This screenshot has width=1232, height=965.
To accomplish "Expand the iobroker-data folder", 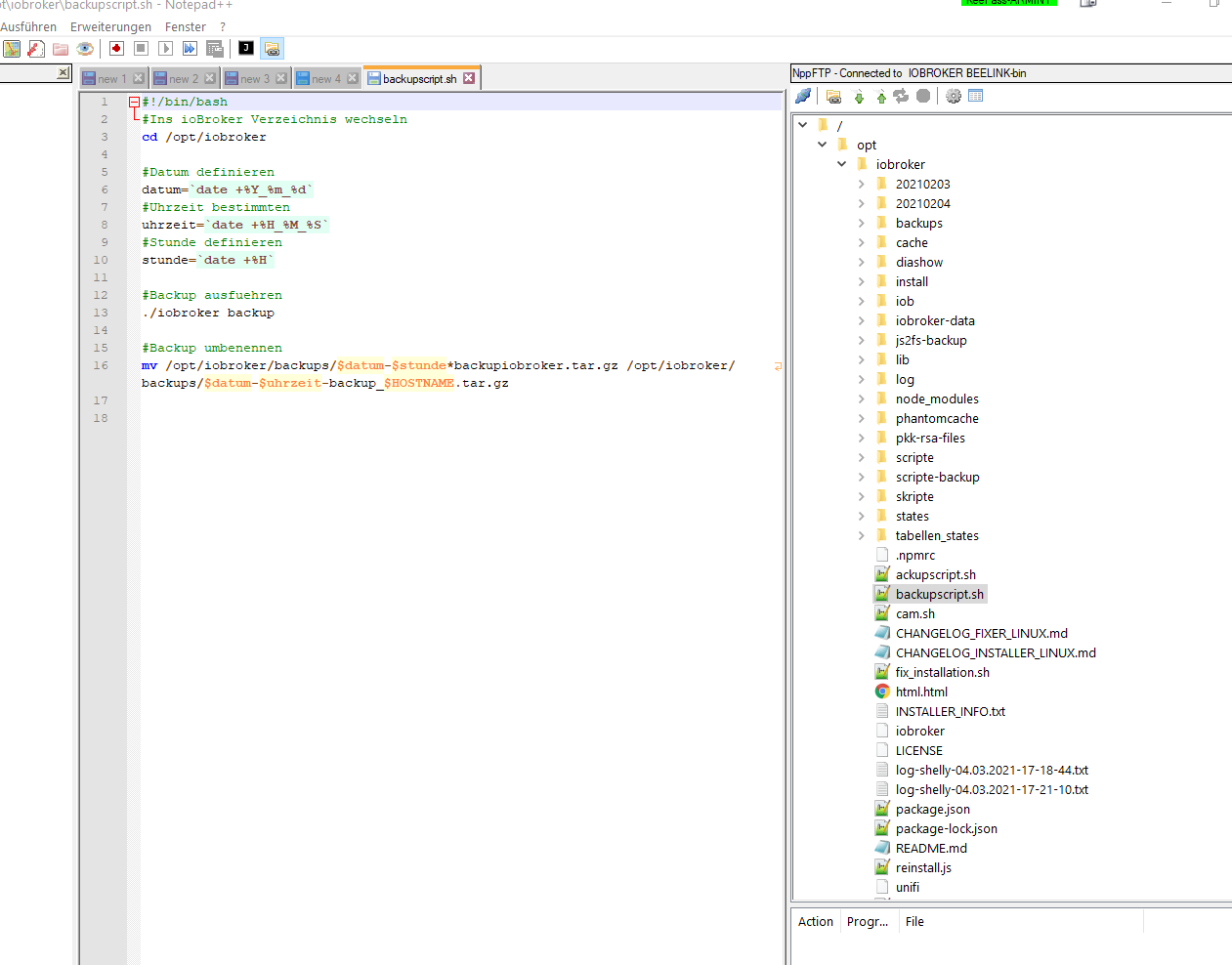I will click(x=861, y=320).
